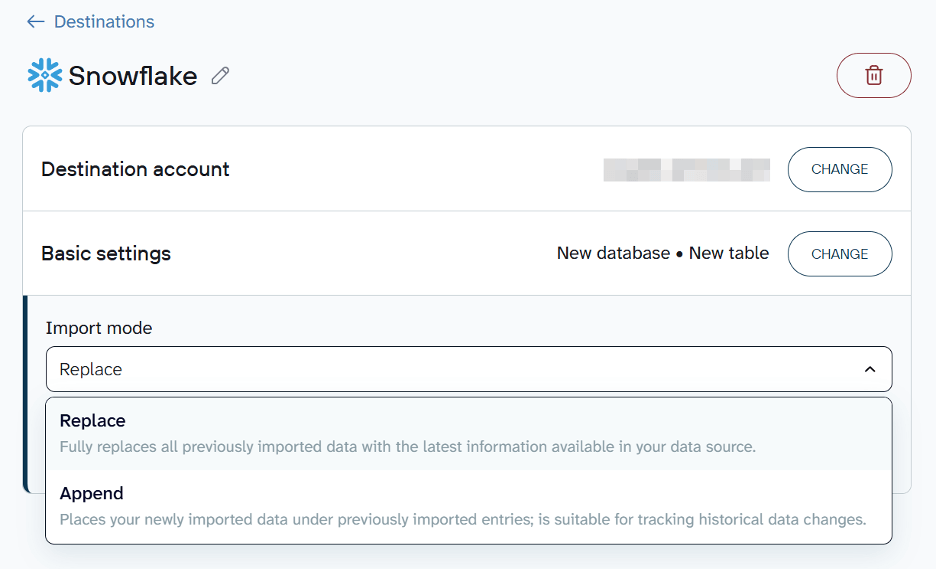Click the blurred destination account name
This screenshot has height=570, width=936.
point(686,169)
